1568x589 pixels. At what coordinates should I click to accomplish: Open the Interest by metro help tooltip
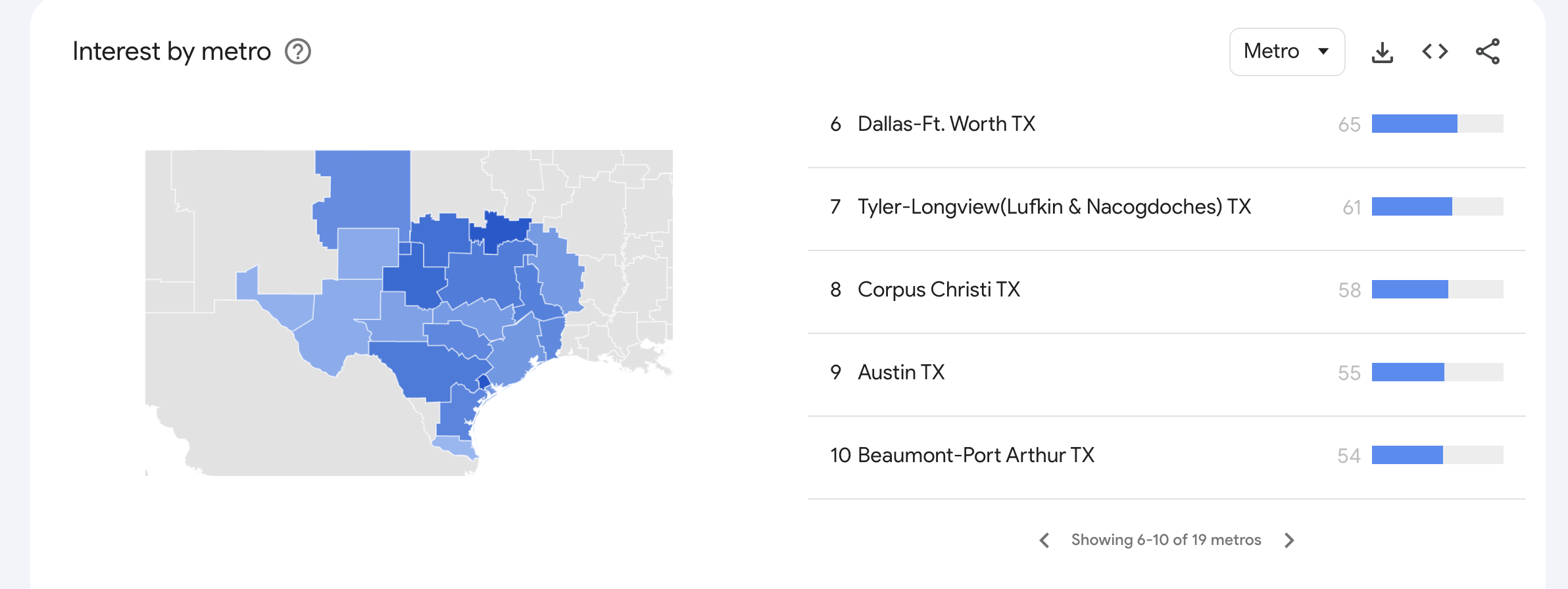(x=297, y=51)
